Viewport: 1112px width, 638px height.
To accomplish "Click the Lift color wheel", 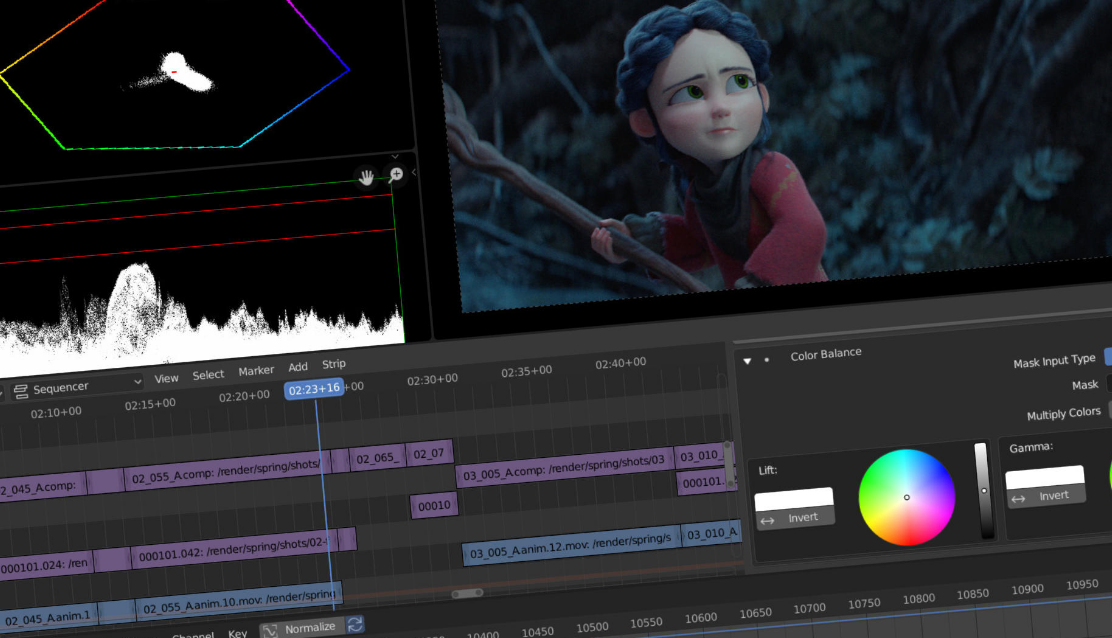I will (907, 497).
